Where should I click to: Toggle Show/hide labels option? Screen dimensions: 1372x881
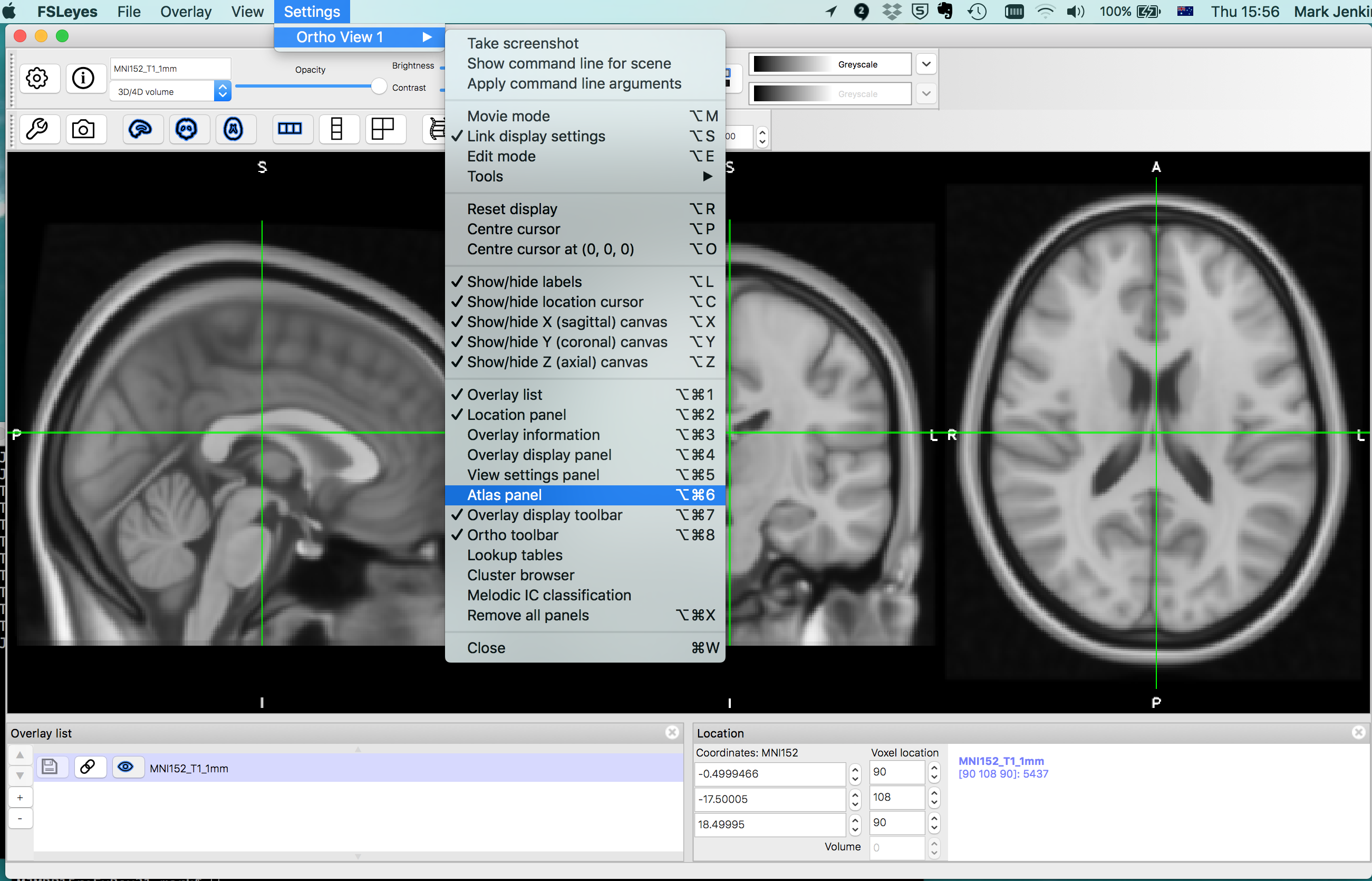tap(585, 282)
